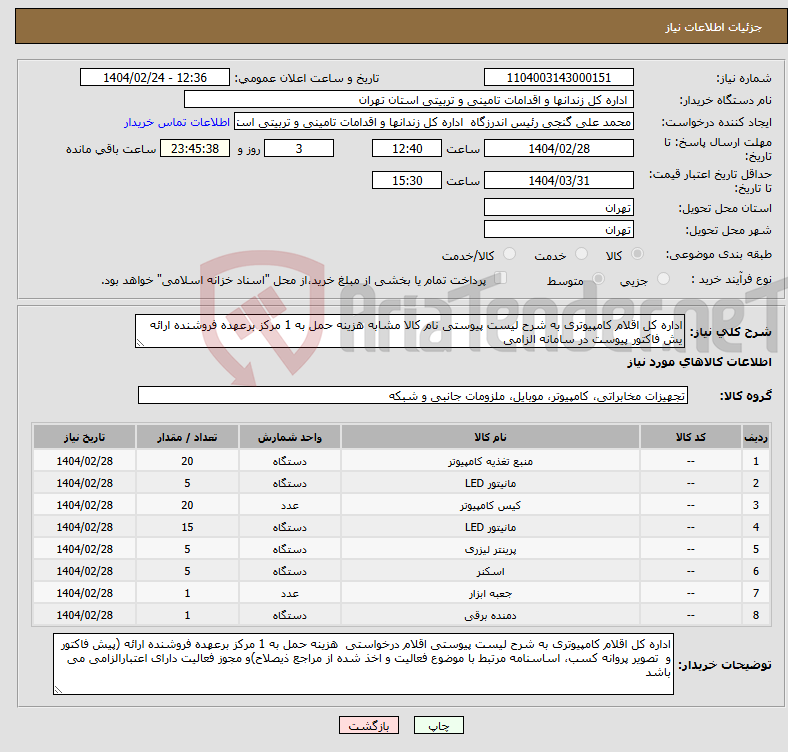Select the خدمت radio button
Viewport: 788px width, 752px height.
click(581, 254)
